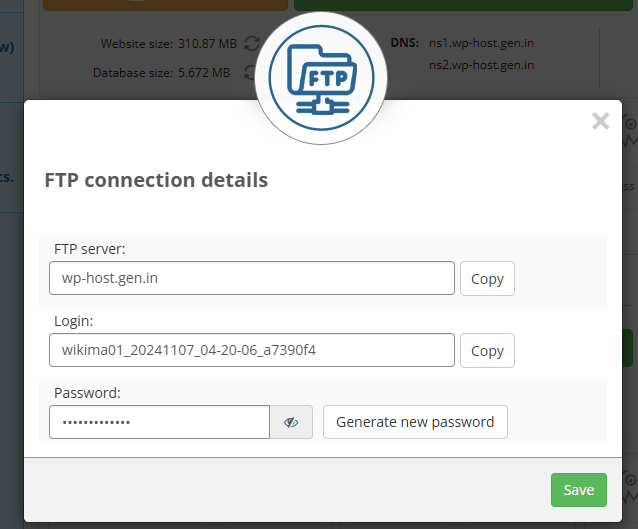
Task: Copy the FTP server address
Action: tap(487, 278)
